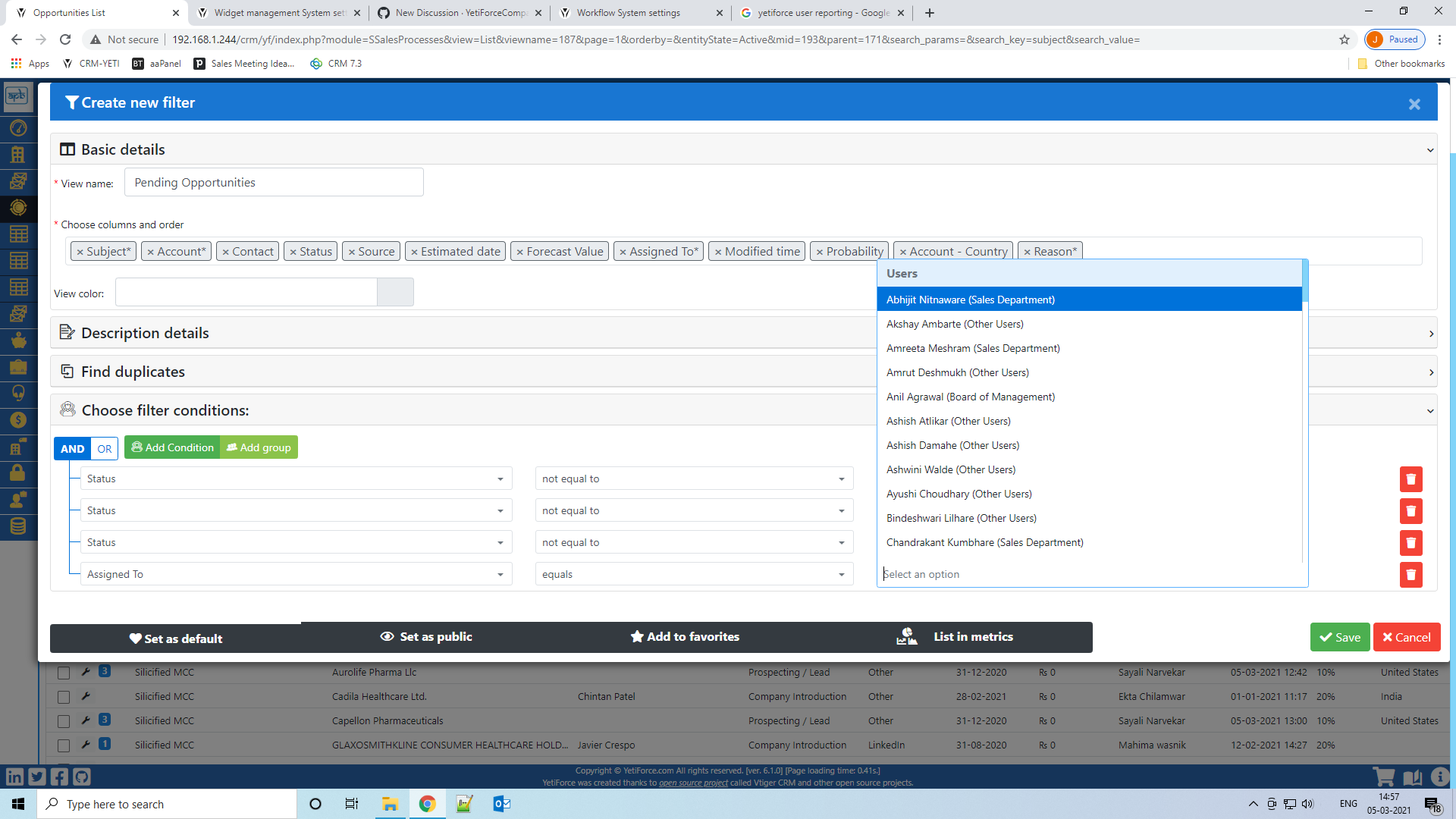Click the Outlook taskbar icon
Screen dimensions: 1456x819
(501, 804)
